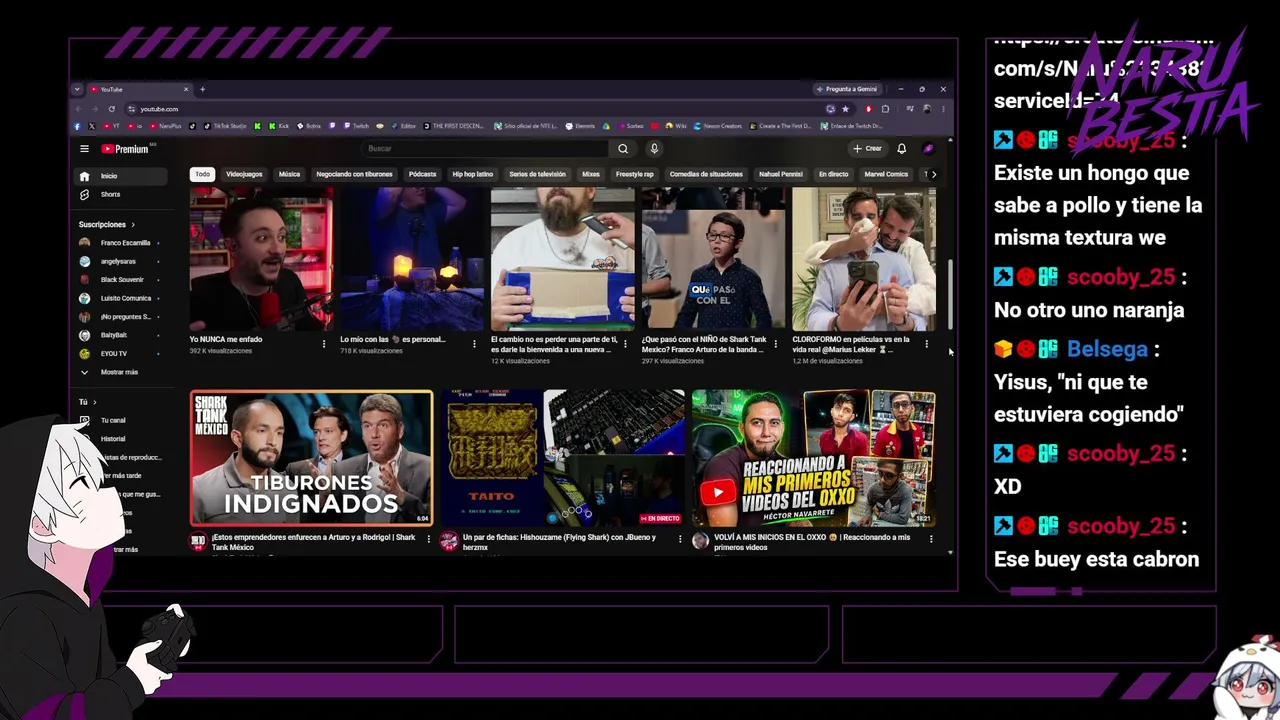
Task: Open the Wiki bookmark
Action: click(x=675, y=126)
